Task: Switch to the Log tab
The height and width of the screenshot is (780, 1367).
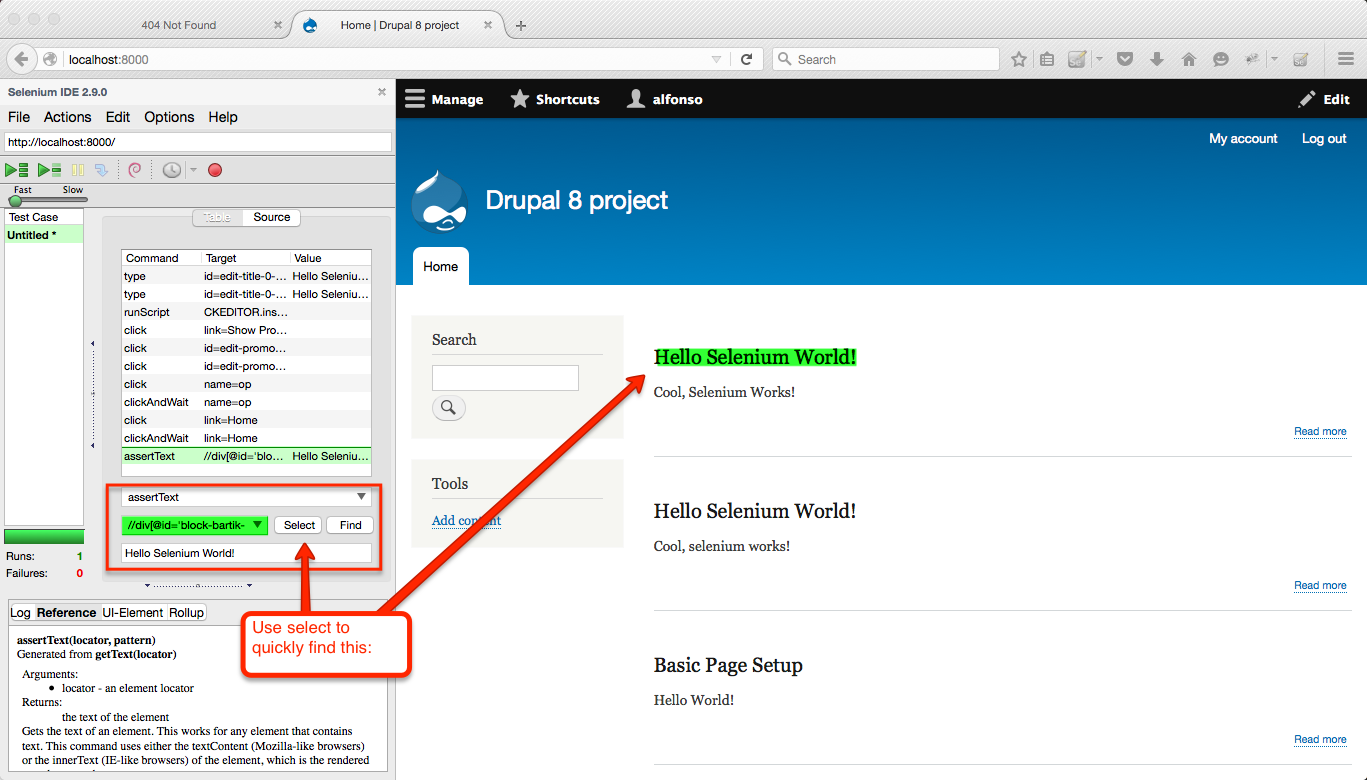Action: click(20, 612)
